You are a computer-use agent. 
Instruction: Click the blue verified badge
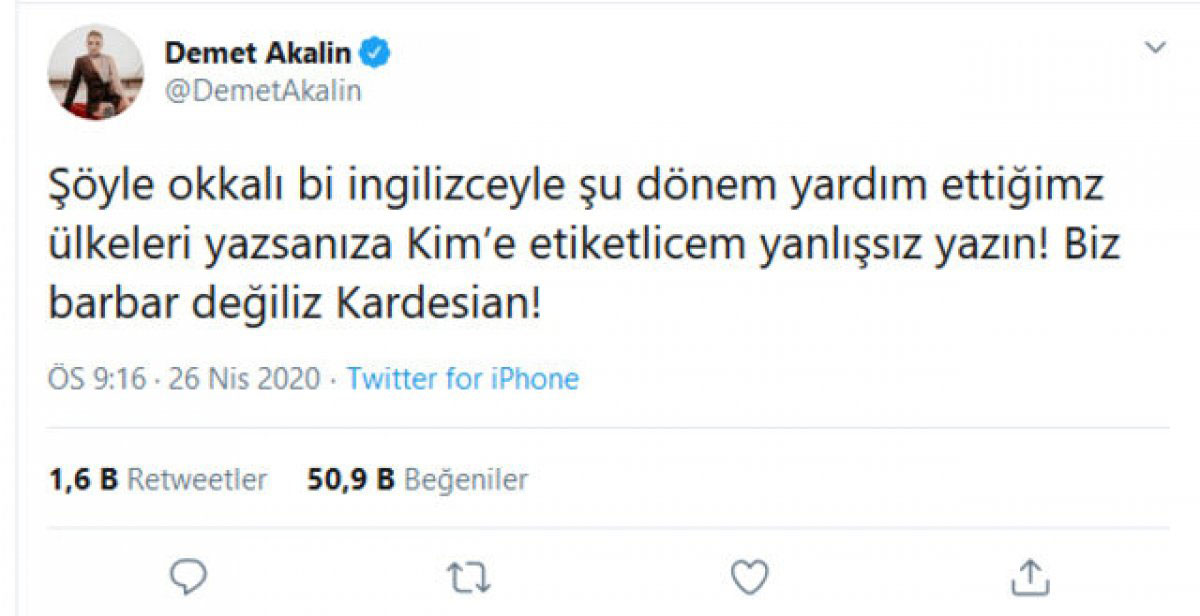376,54
